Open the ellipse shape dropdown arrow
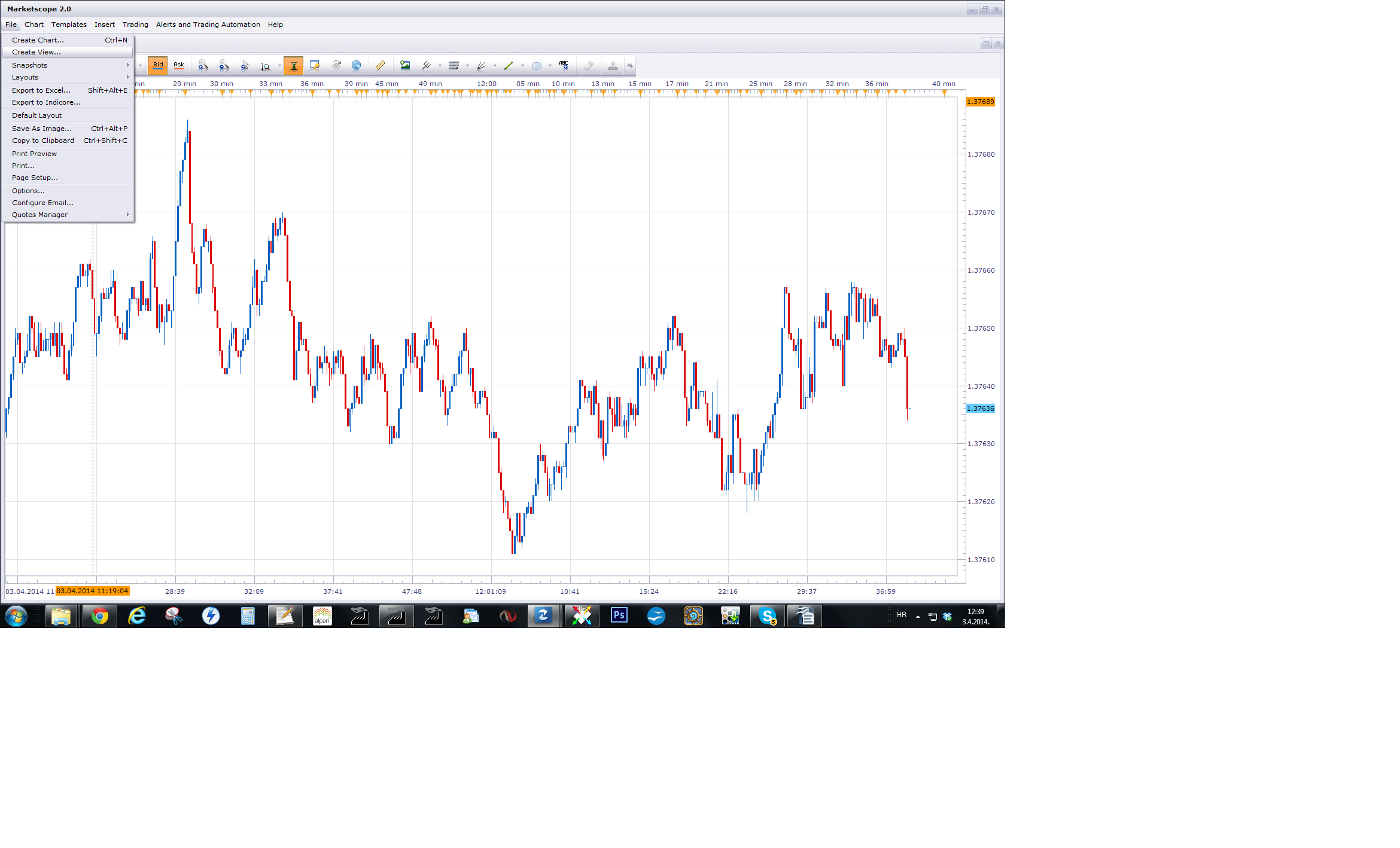 click(550, 66)
